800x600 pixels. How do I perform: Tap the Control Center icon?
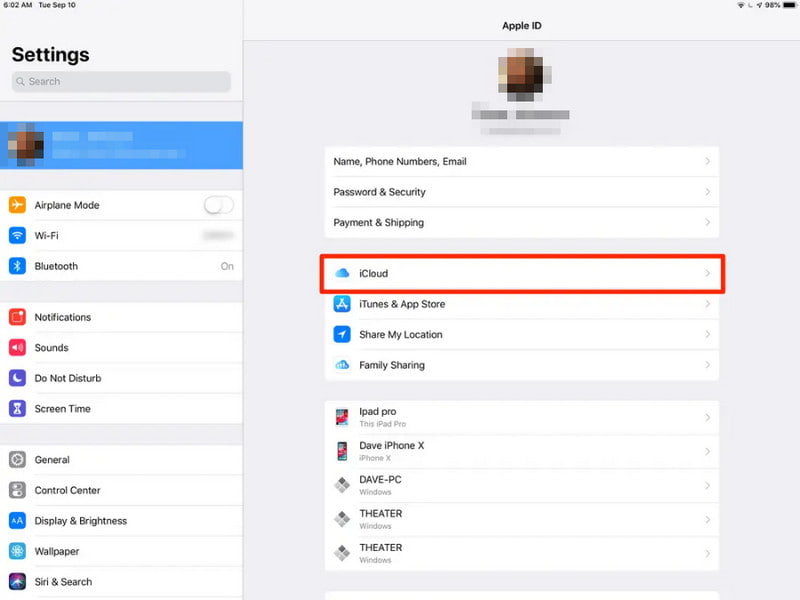pyautogui.click(x=17, y=490)
